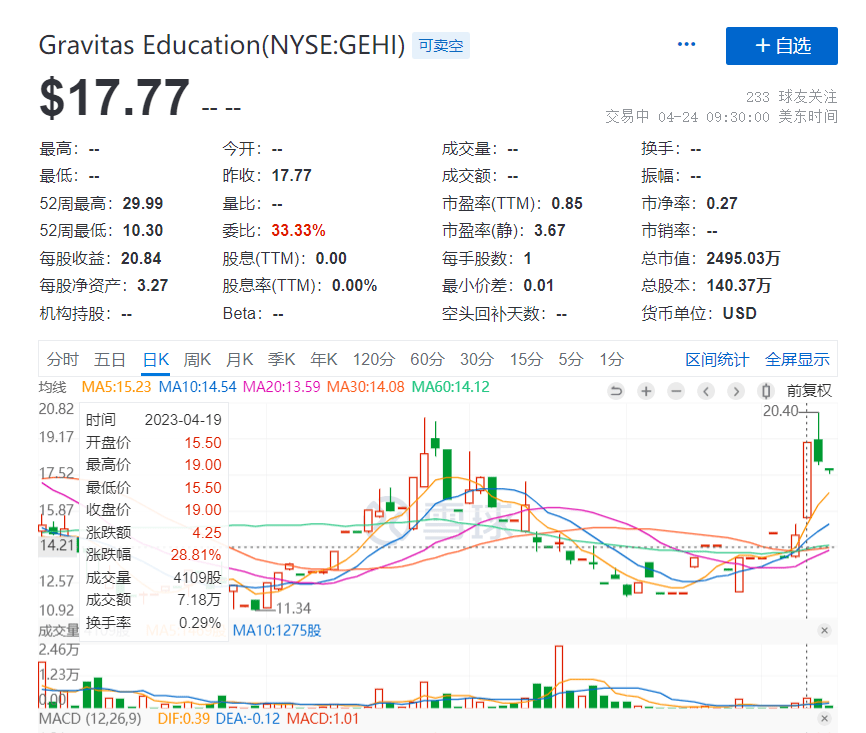Viewport: 866px width, 733px height.
Task: Zoom in the chart with plus icon
Action: (646, 391)
